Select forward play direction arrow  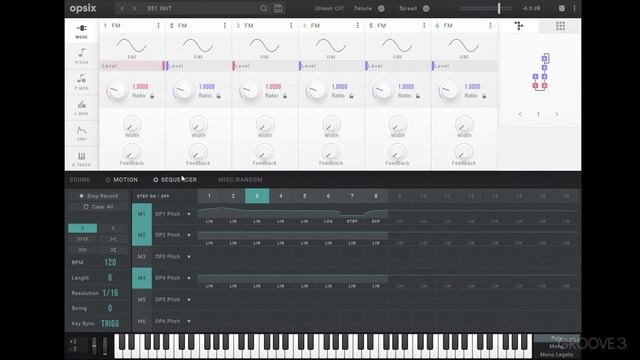[82, 228]
